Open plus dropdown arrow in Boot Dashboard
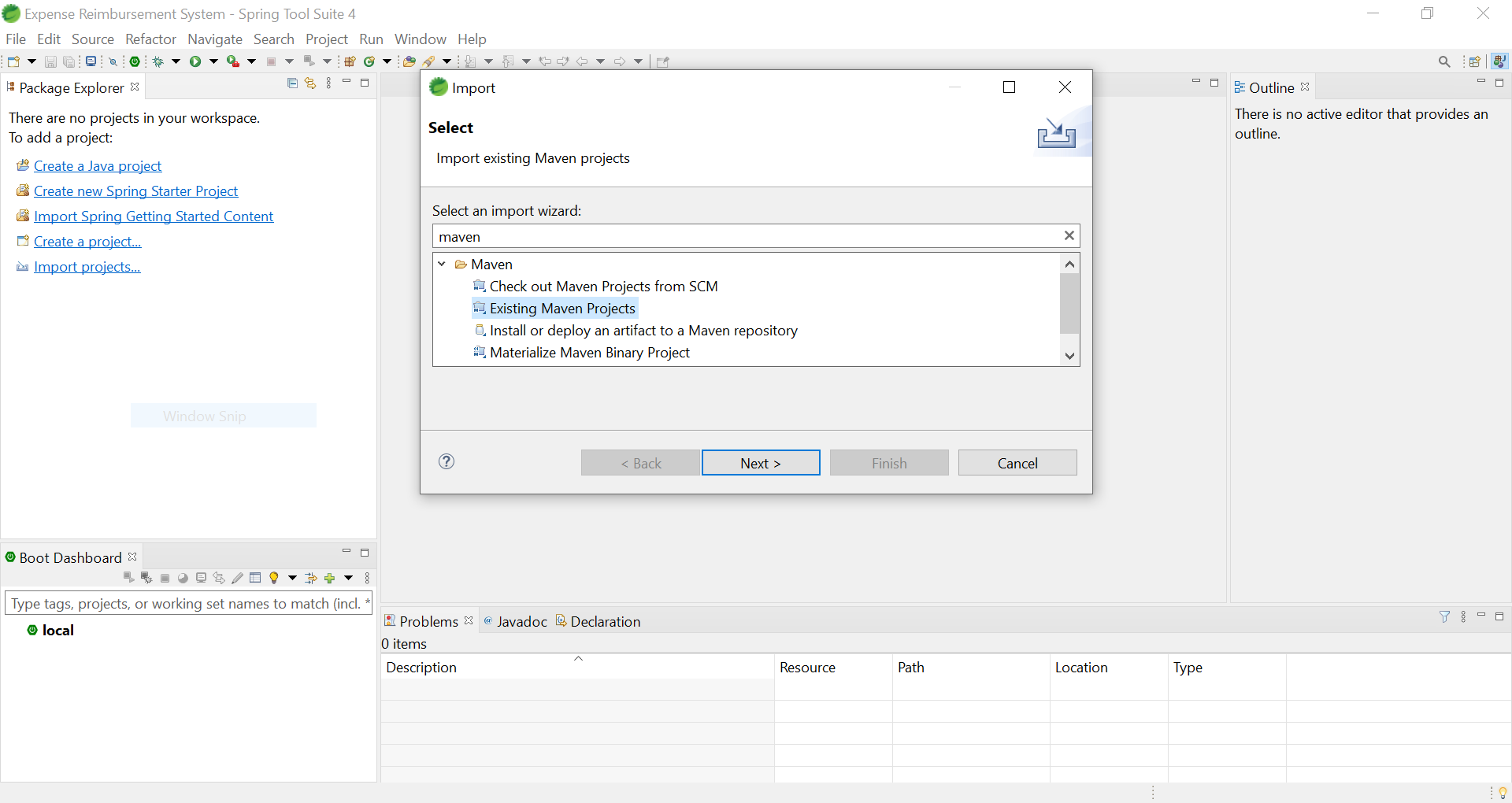1512x803 pixels. [348, 578]
